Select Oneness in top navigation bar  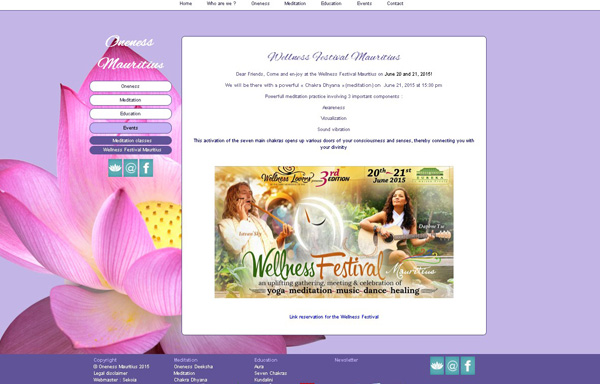(x=260, y=3)
